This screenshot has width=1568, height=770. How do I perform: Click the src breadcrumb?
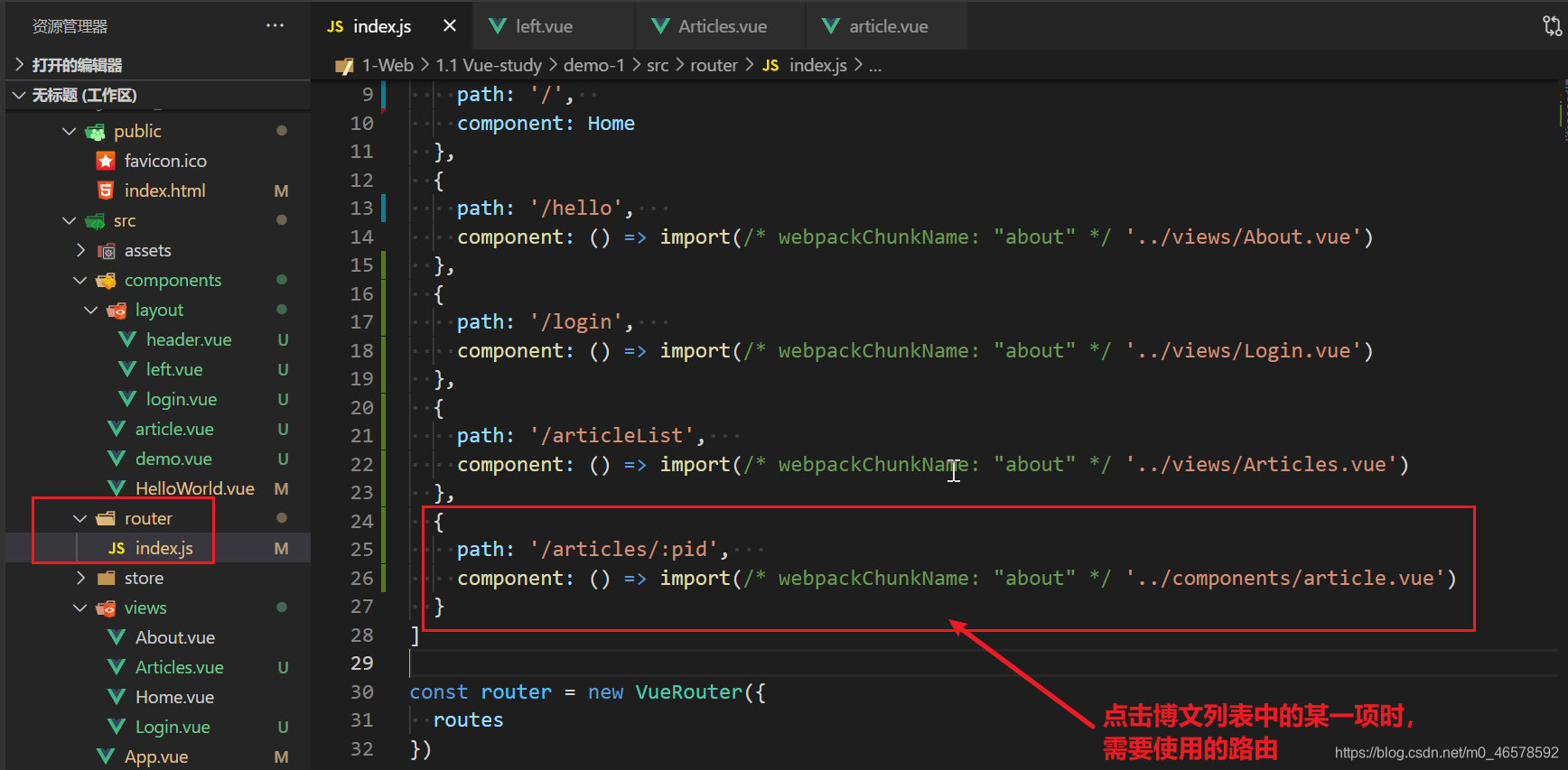(658, 65)
